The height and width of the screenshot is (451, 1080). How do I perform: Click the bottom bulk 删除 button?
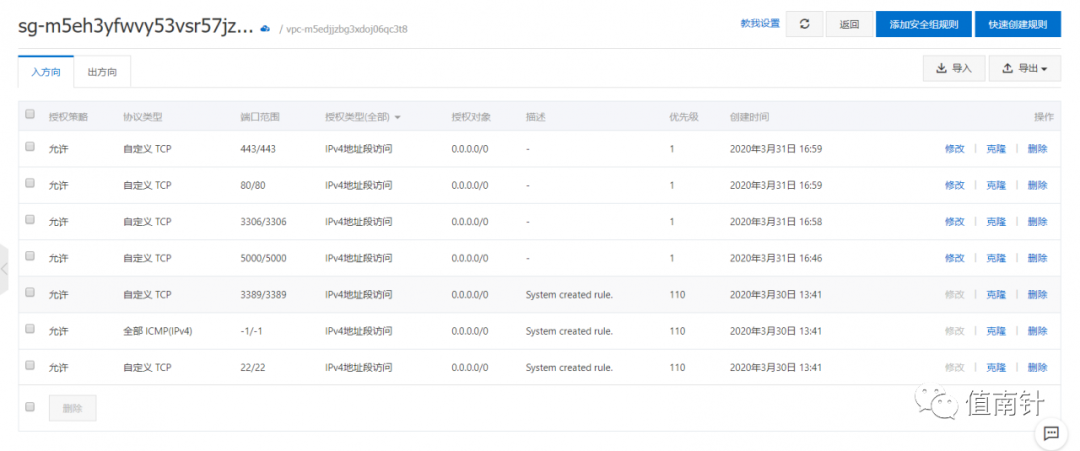point(72,408)
